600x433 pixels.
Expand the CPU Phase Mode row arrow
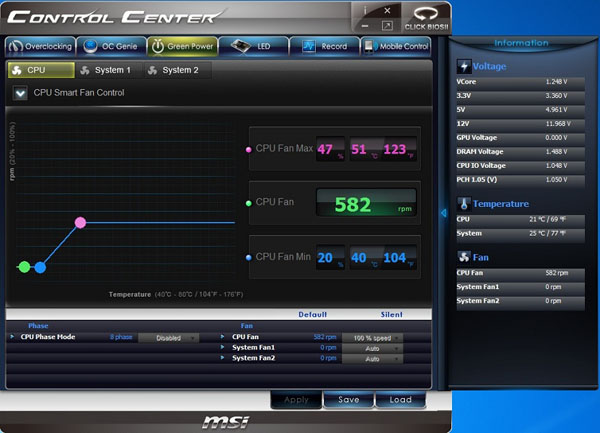tap(12, 337)
